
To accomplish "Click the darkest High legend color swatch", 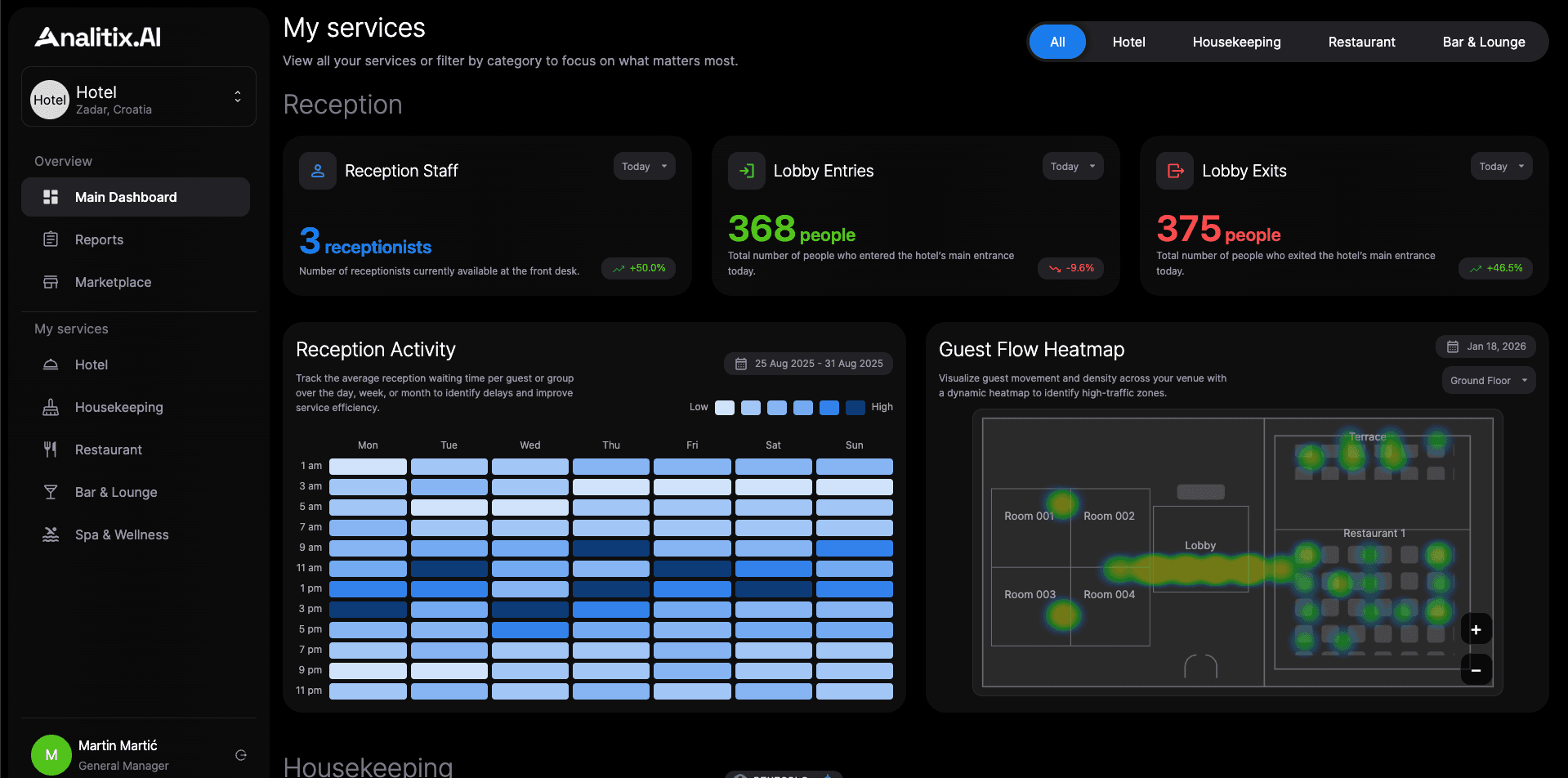I will click(855, 408).
